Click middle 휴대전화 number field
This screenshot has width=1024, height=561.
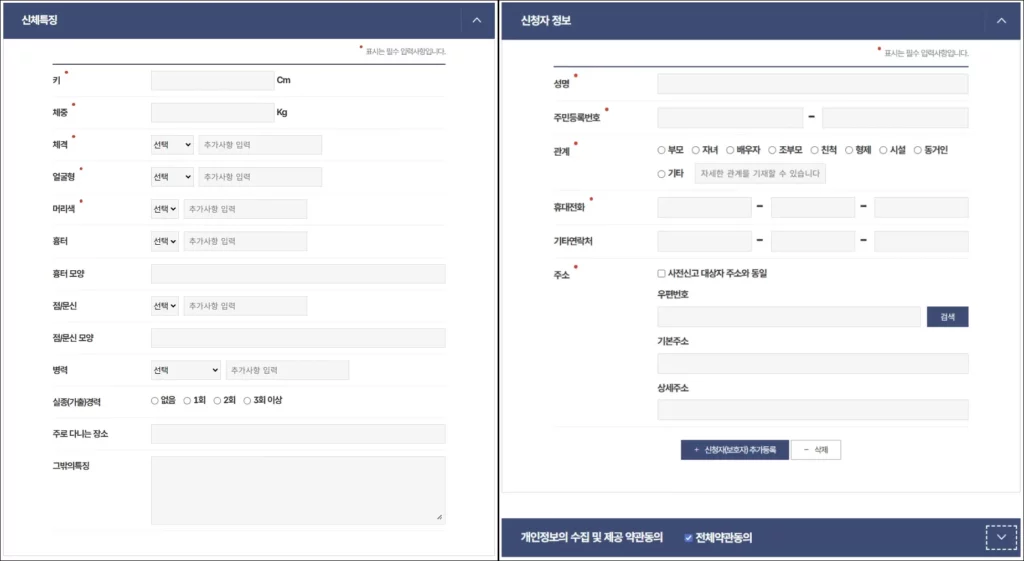pyautogui.click(x=813, y=208)
